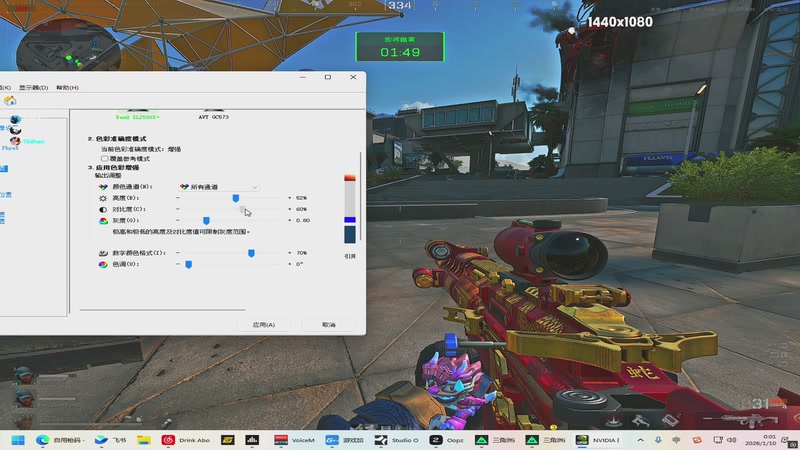Switch to the NVIDIA taskbar item
800x450 pixels.
[597, 440]
